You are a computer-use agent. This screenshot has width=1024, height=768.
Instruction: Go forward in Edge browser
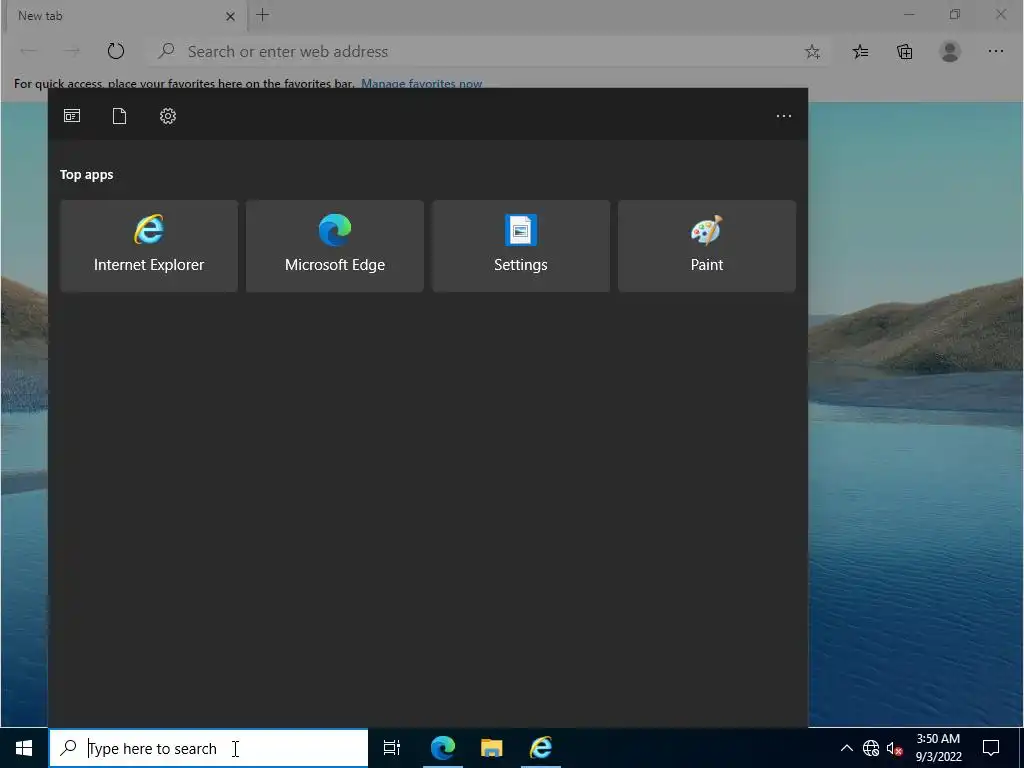(x=71, y=51)
